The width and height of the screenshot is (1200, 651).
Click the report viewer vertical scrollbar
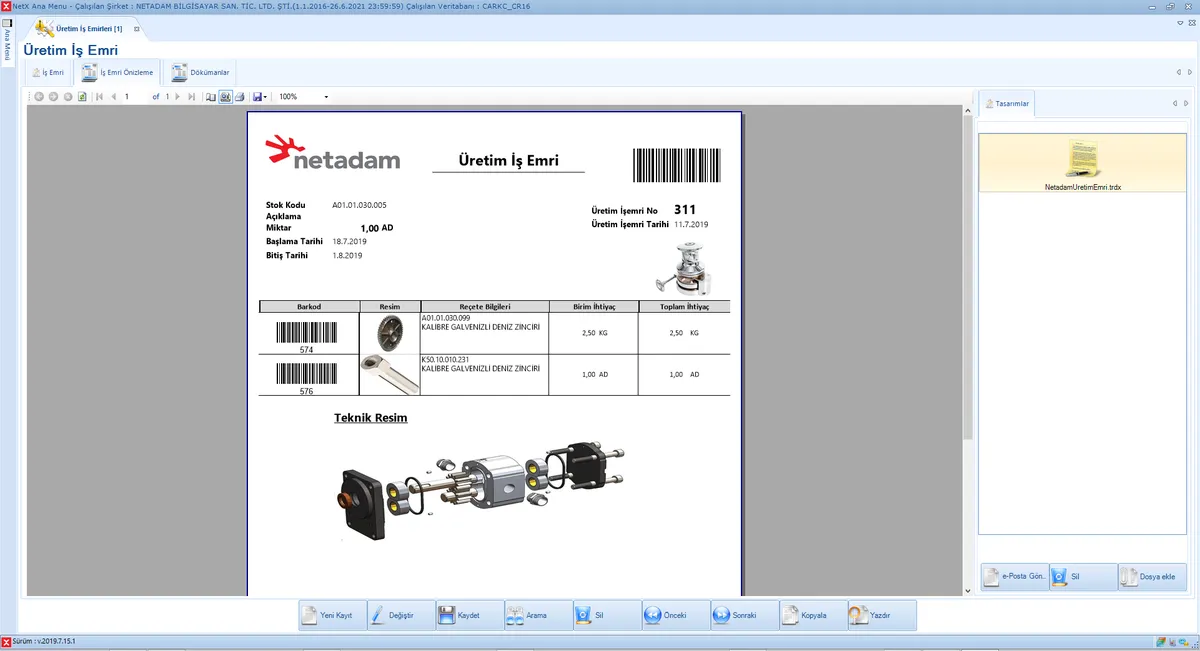pos(966,300)
